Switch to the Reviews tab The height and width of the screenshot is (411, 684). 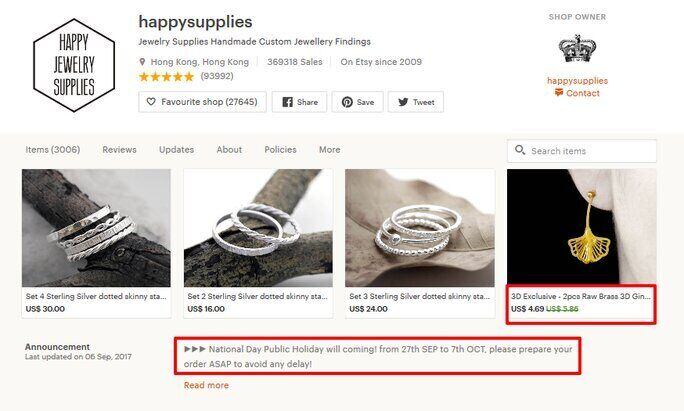tap(120, 149)
